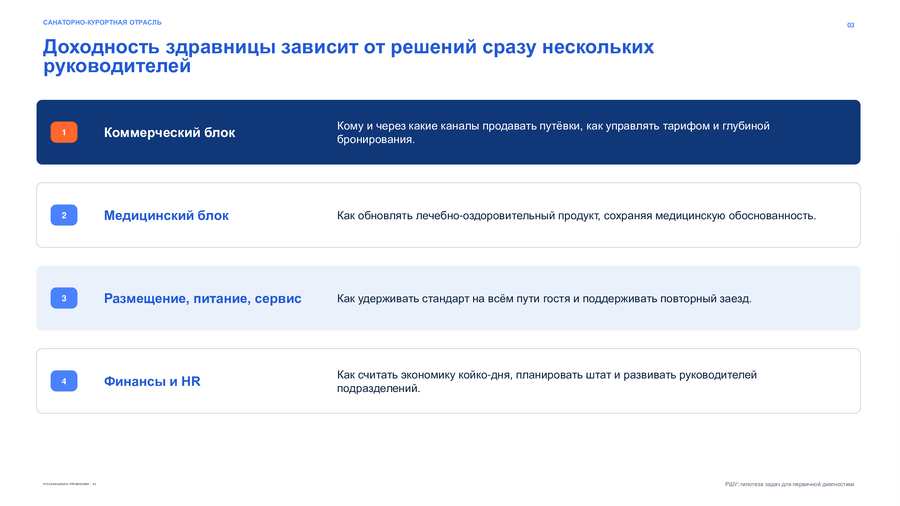900x506 pixels.
Task: Click the slide page number 03
Action: point(851,25)
